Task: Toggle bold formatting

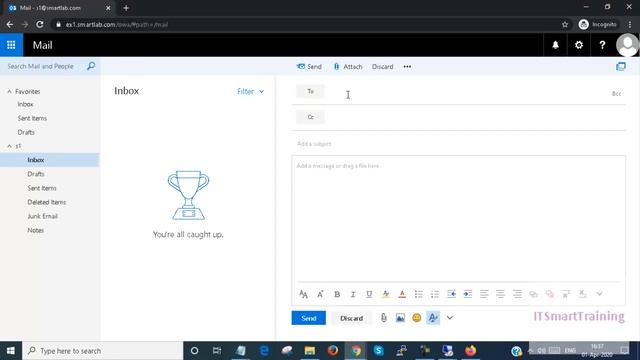Action: [337, 294]
